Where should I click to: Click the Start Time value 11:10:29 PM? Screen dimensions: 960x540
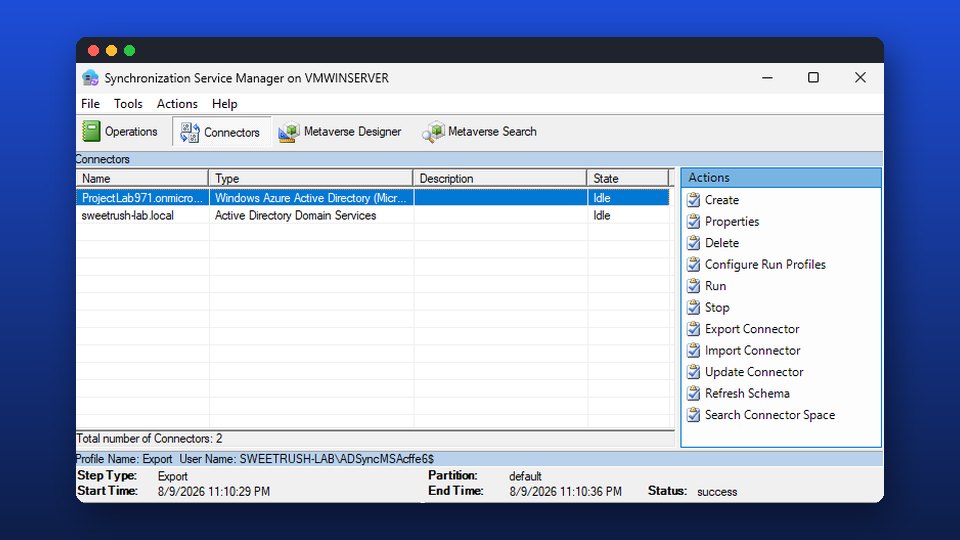coord(214,491)
